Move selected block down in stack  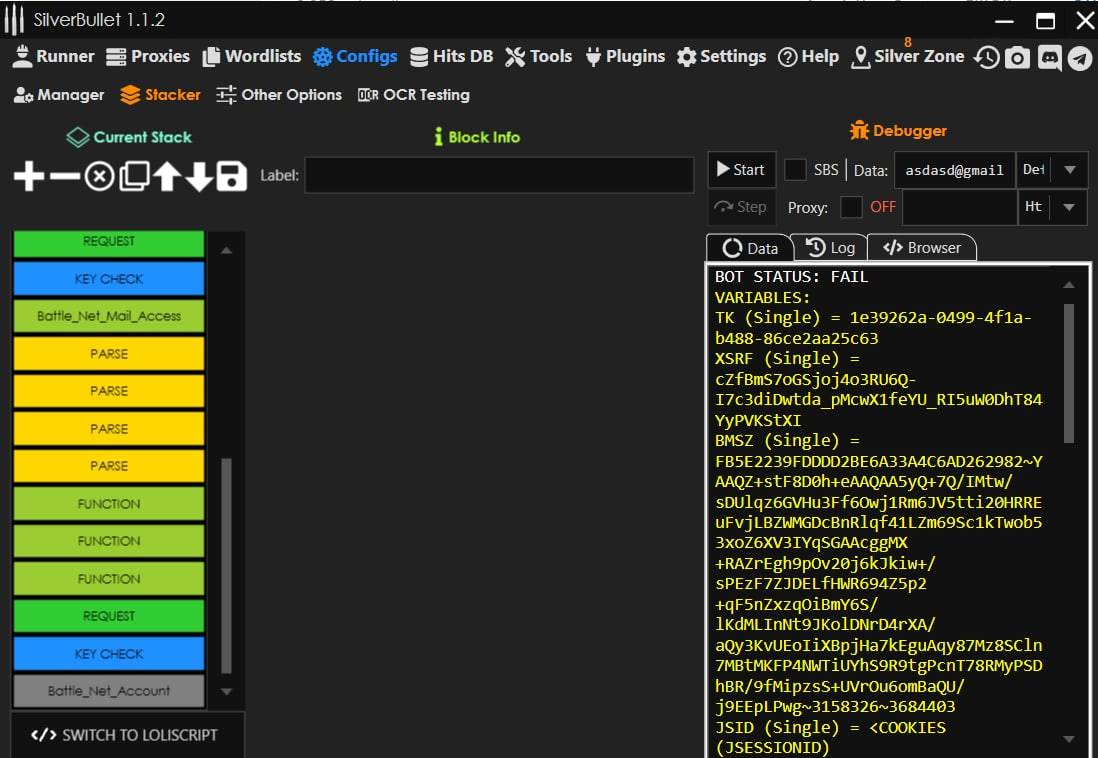point(200,177)
